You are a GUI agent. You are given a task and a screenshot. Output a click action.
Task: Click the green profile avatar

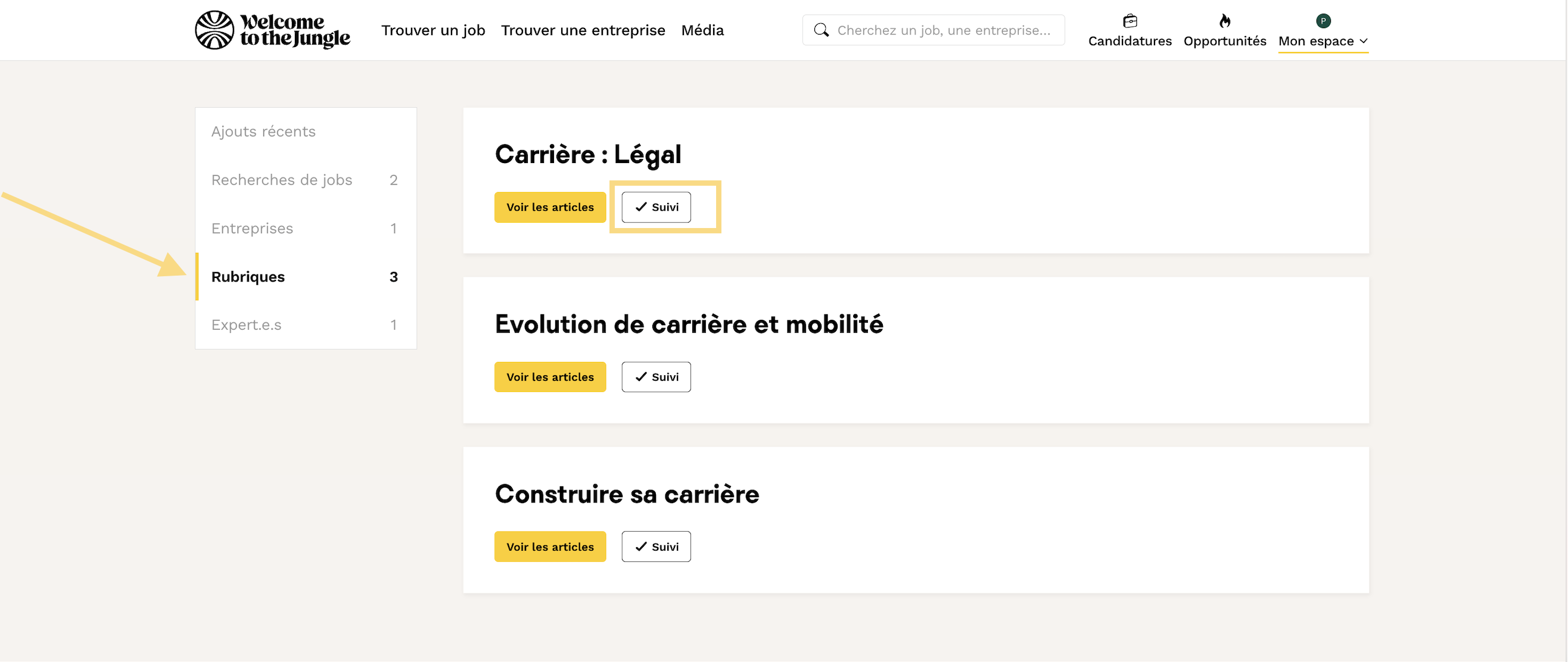tap(1323, 21)
